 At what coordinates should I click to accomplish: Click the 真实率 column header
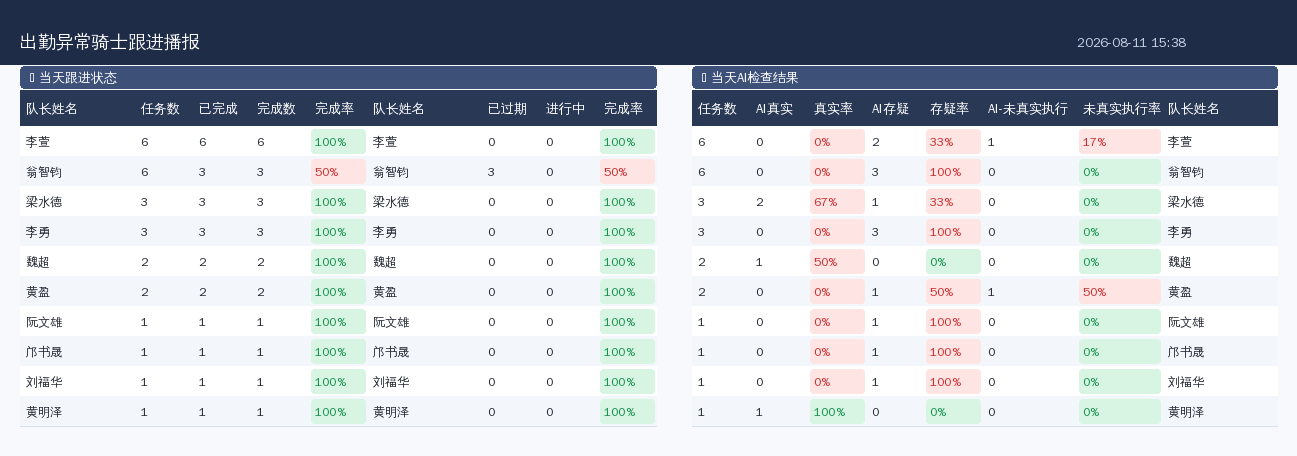coord(833,108)
